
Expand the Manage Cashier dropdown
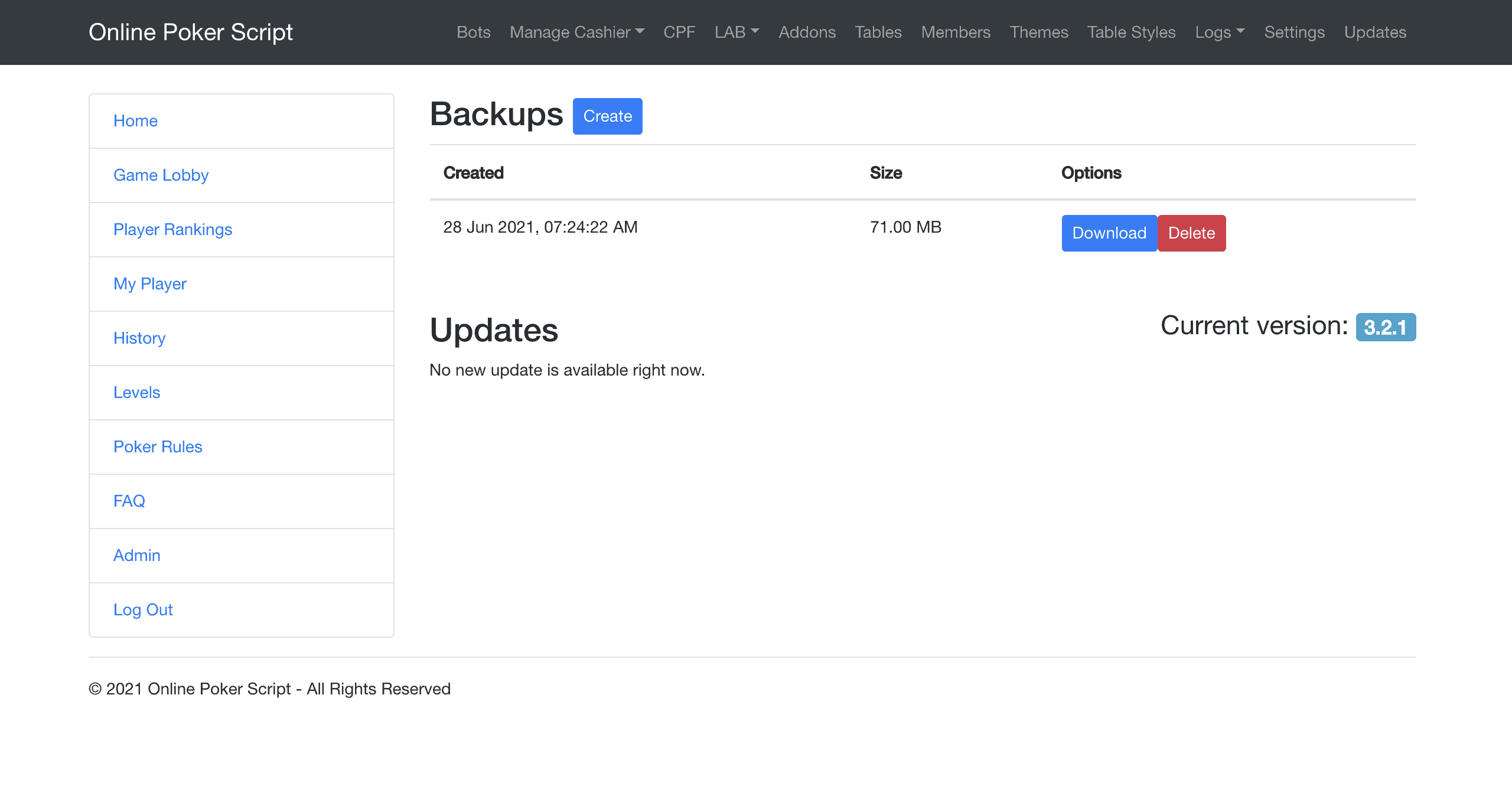click(x=576, y=32)
